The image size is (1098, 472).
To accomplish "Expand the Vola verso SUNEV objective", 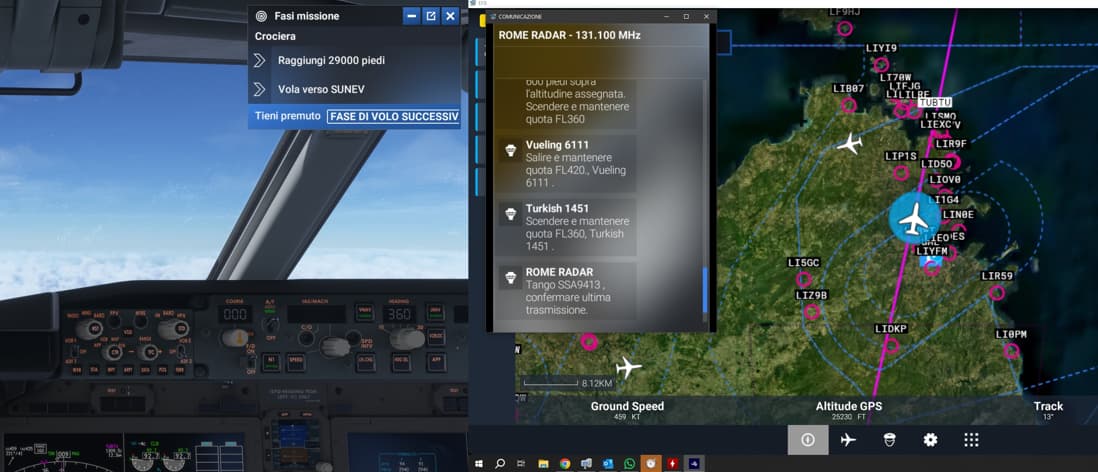I will (x=260, y=90).
